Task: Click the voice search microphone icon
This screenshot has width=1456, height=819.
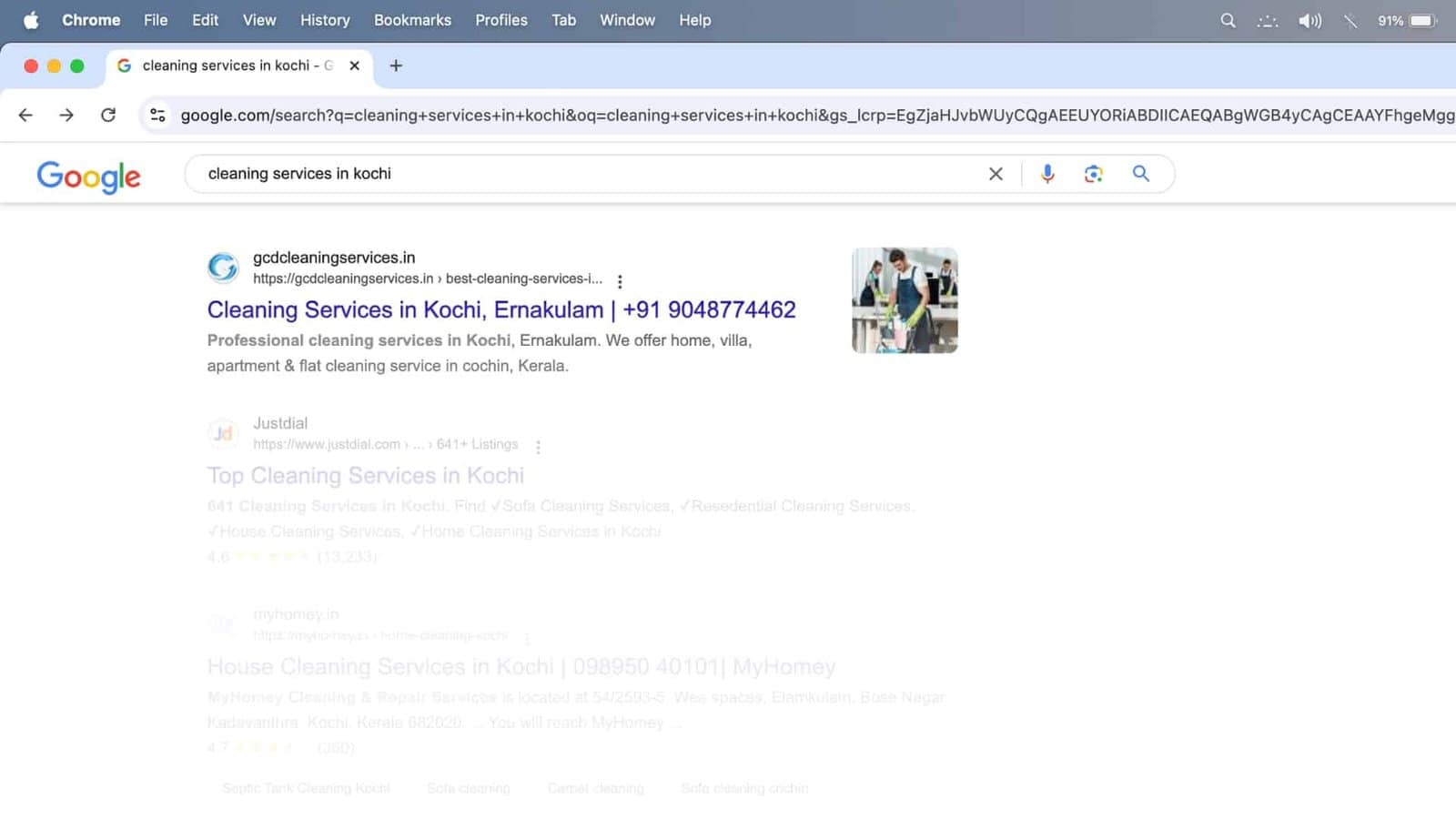Action: (x=1047, y=174)
